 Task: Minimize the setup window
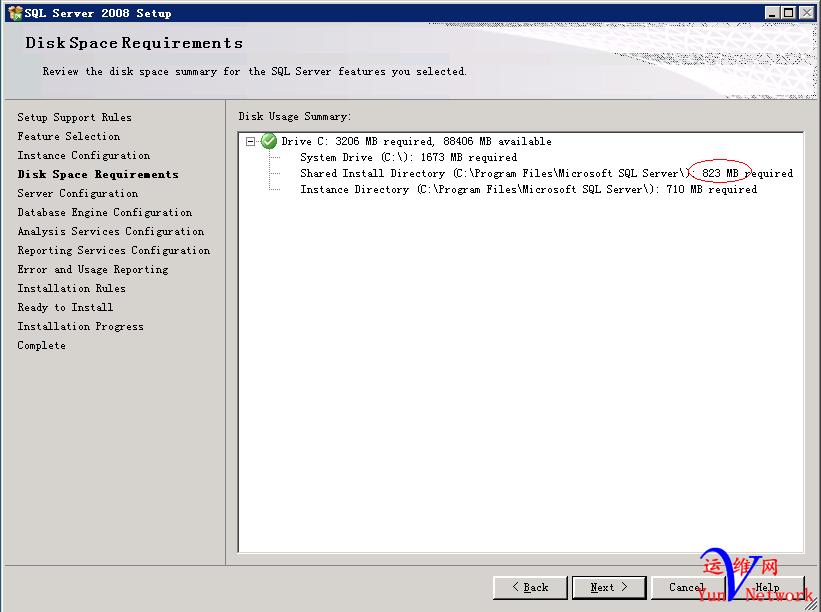pos(771,13)
